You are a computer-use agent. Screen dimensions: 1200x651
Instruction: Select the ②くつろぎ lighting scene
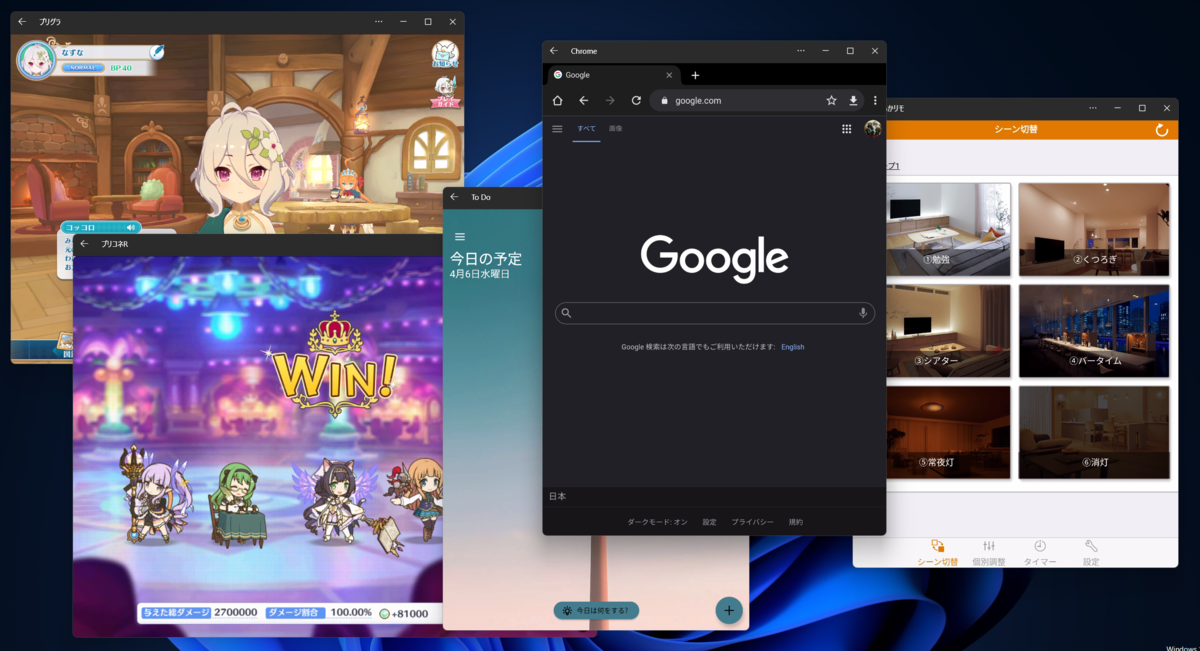(1094, 229)
